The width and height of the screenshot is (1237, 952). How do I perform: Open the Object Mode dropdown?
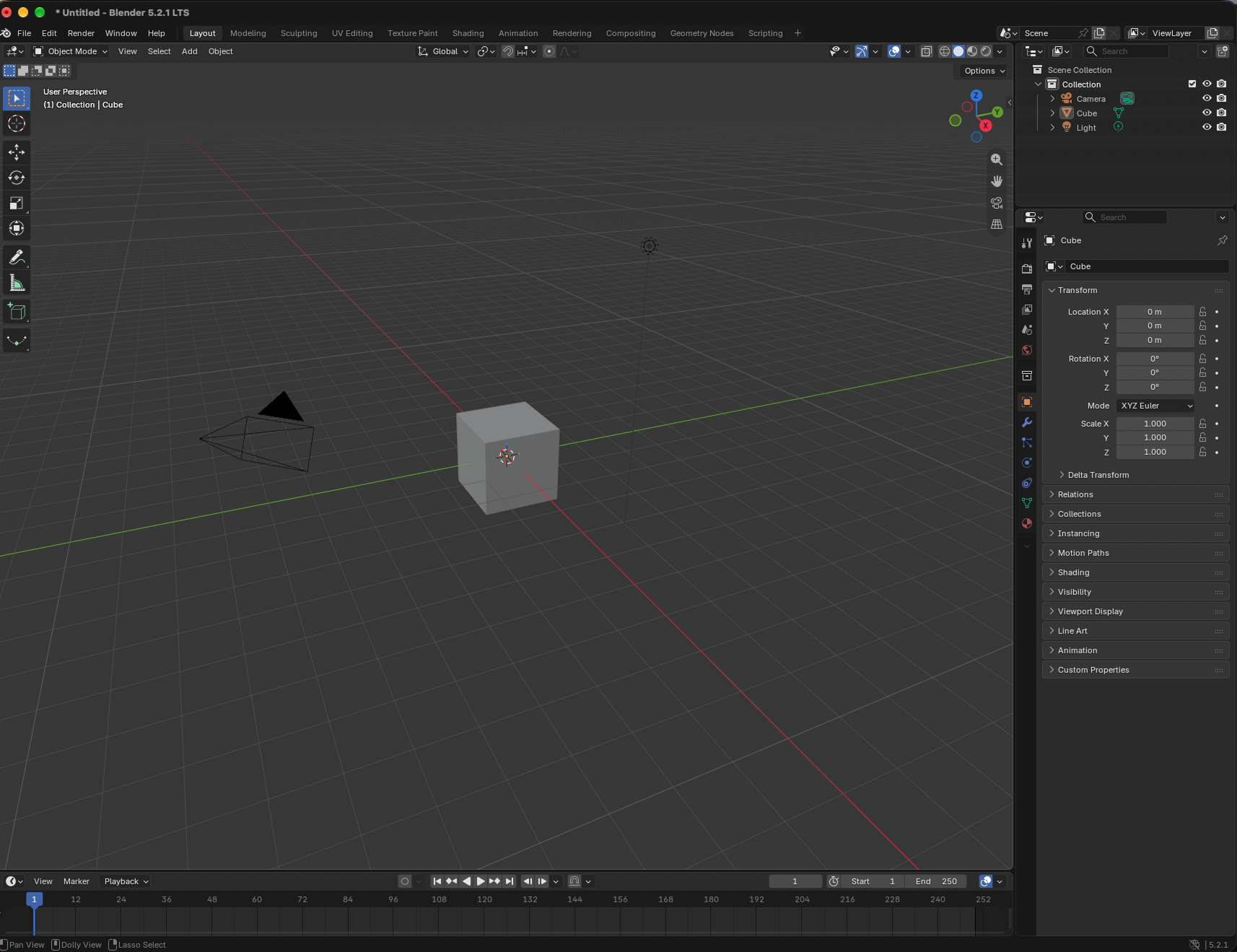70,51
